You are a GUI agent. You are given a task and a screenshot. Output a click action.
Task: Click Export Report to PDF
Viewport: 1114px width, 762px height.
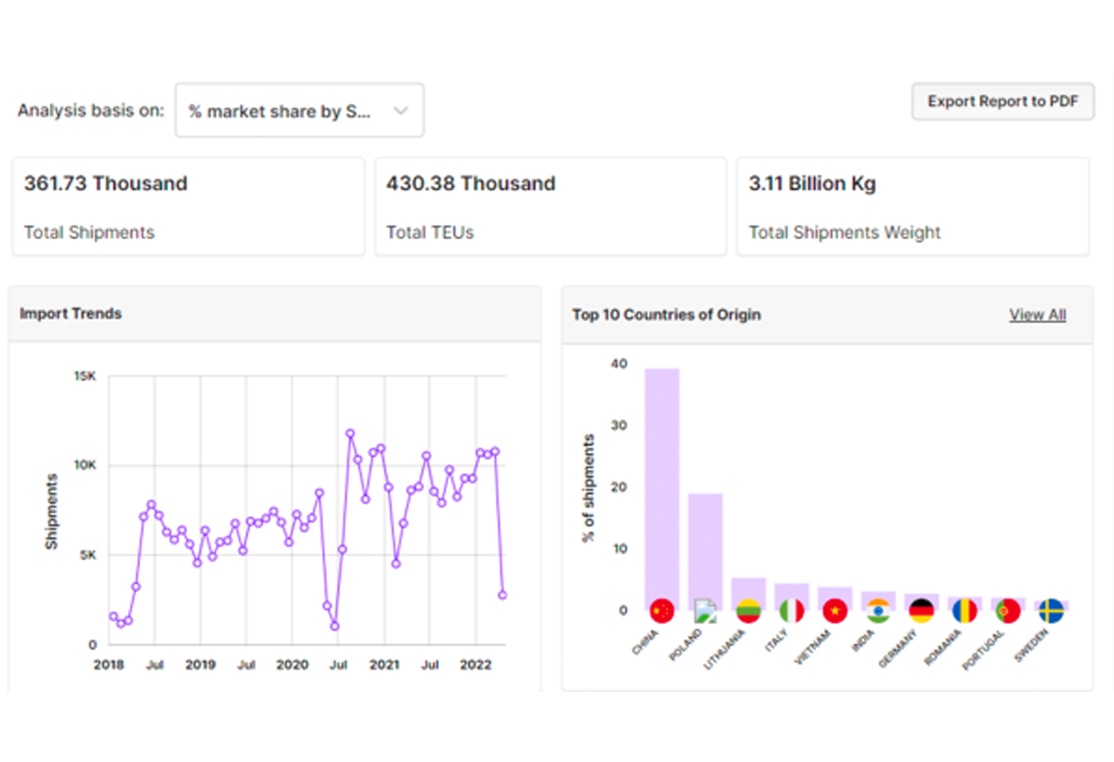click(x=1002, y=101)
